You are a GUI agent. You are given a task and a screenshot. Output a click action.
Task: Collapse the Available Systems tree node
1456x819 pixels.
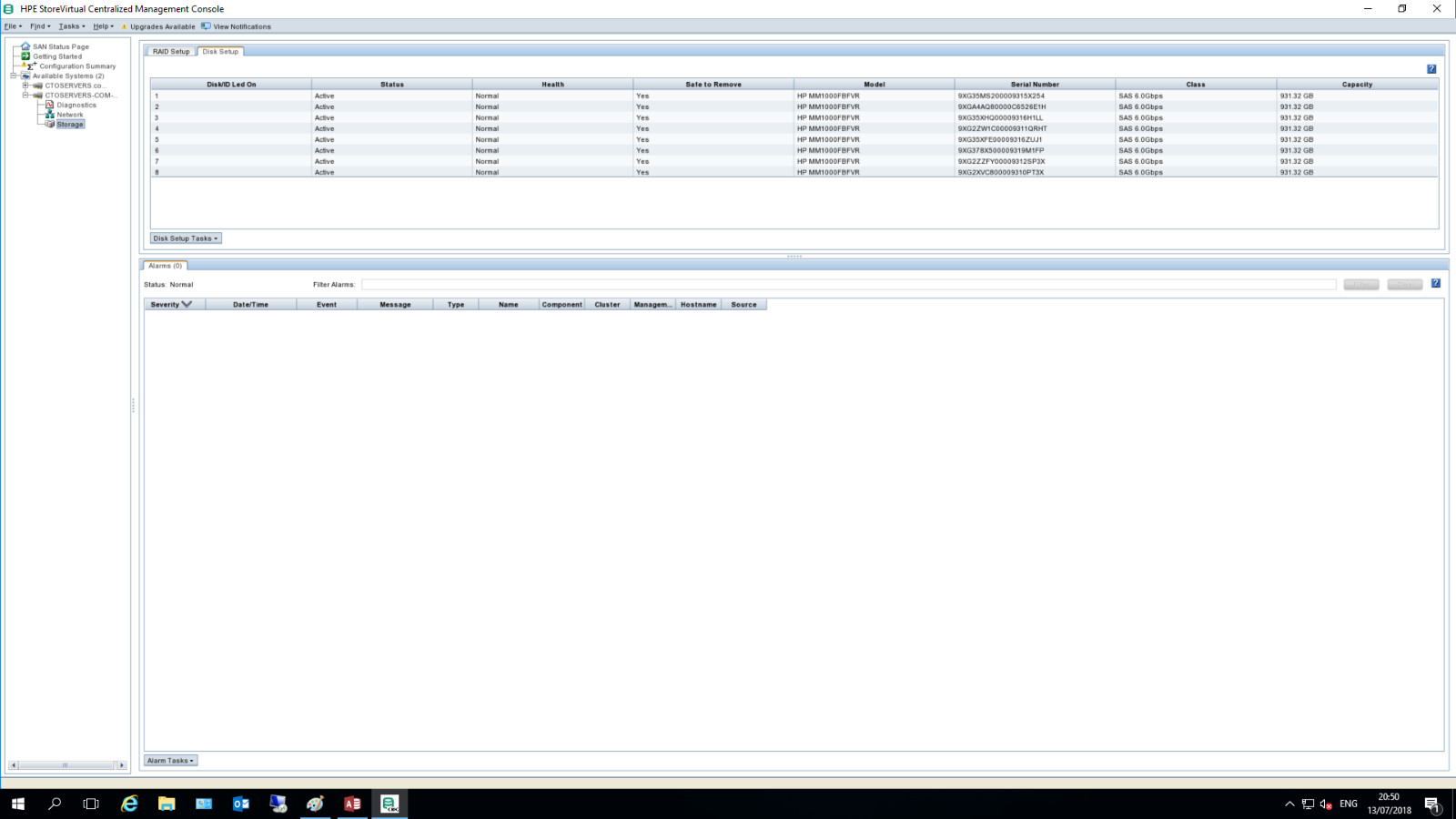(x=14, y=76)
